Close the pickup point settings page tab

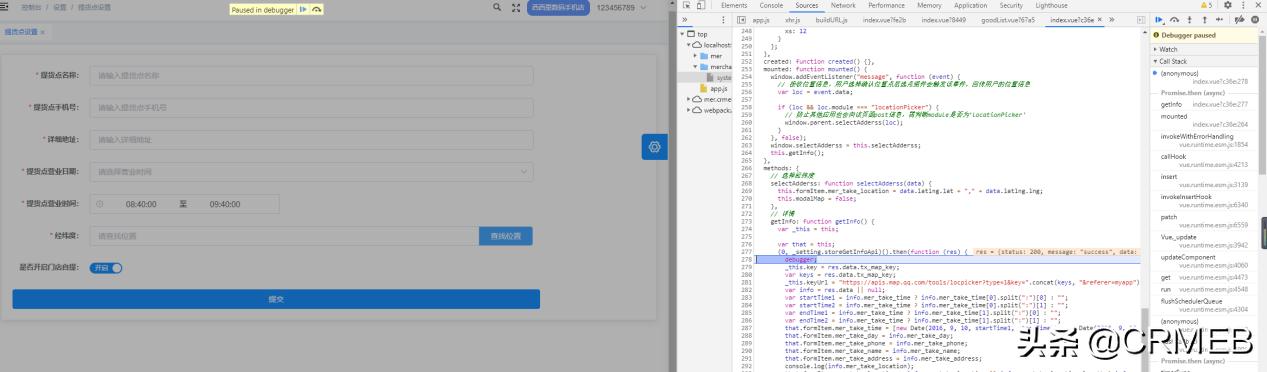pyautogui.click(x=43, y=32)
